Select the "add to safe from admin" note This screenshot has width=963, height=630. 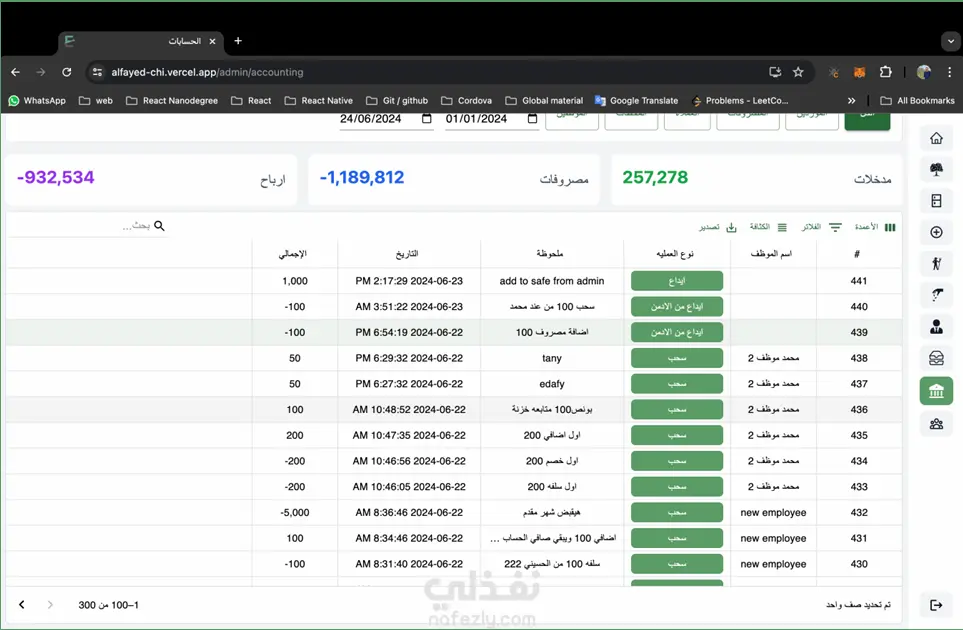coord(552,281)
